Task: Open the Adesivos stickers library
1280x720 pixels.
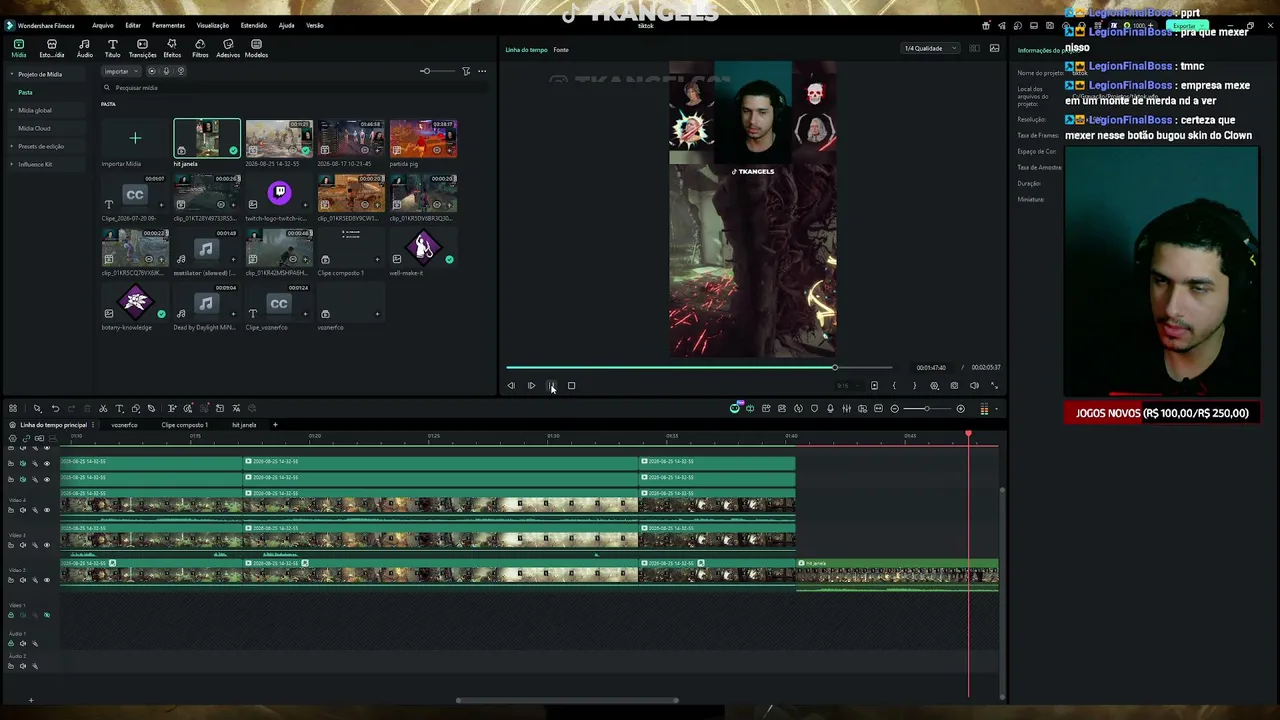Action: pyautogui.click(x=228, y=48)
